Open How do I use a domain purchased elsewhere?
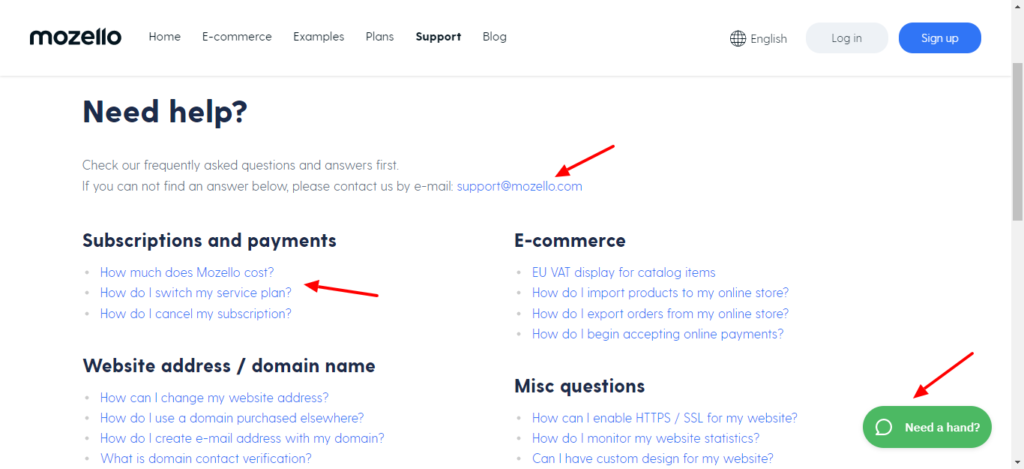Viewport: 1024px width, 469px height. [x=232, y=417]
